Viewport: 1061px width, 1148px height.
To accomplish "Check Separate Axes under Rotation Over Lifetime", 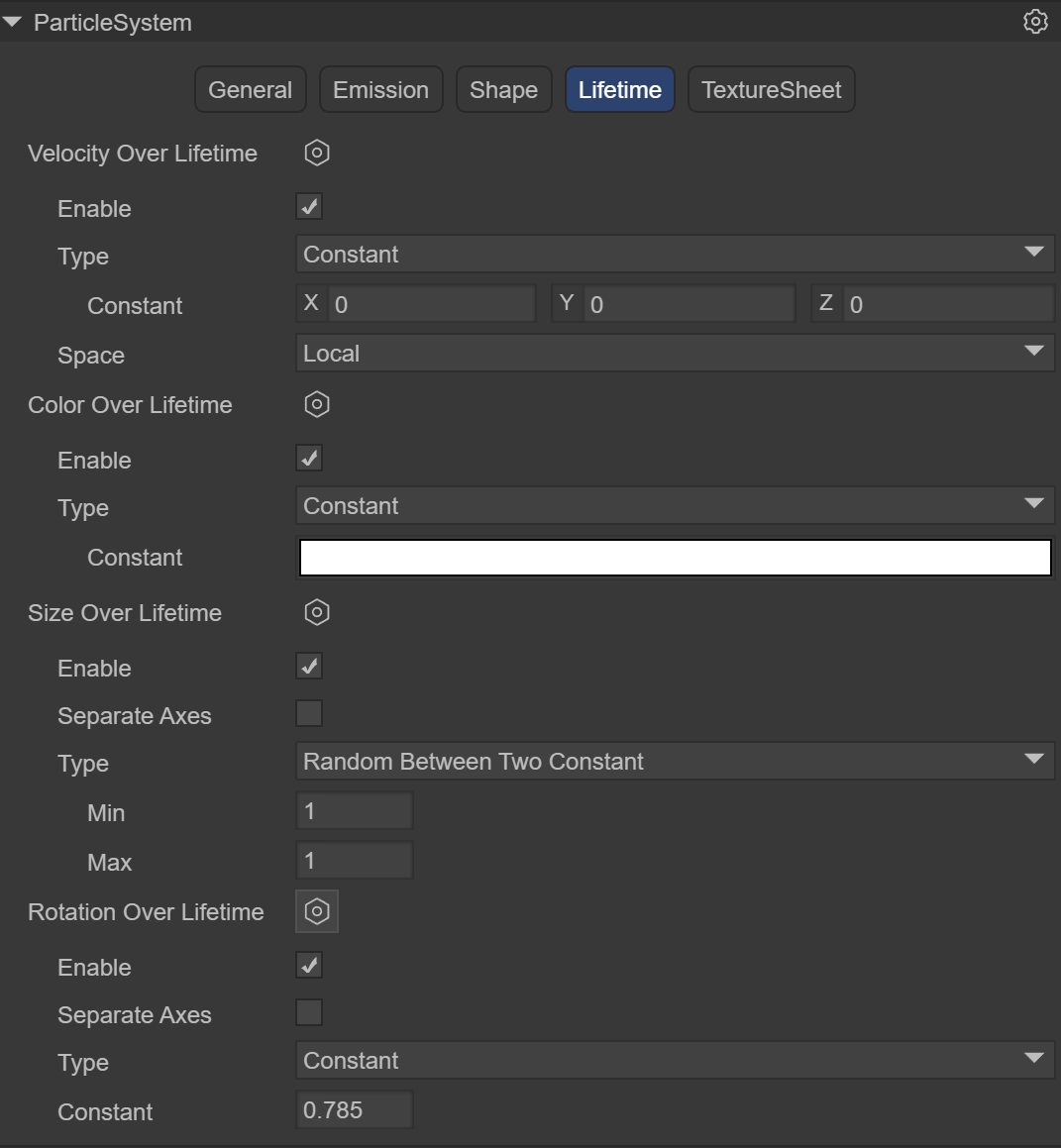I will point(309,1013).
